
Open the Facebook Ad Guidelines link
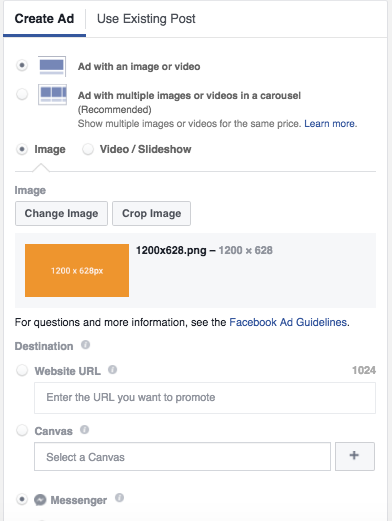288,322
